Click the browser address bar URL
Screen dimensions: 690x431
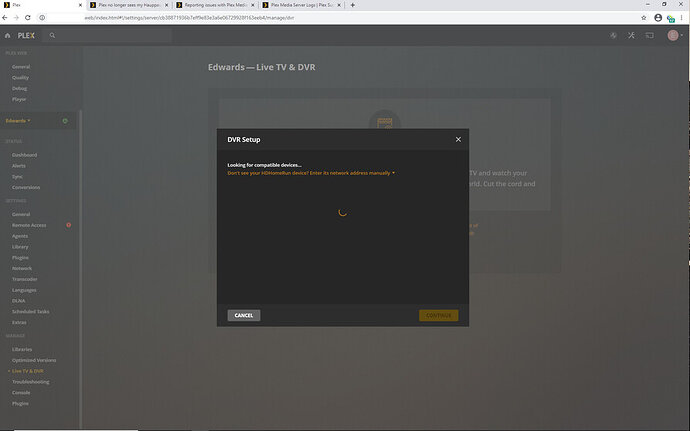tap(189, 18)
